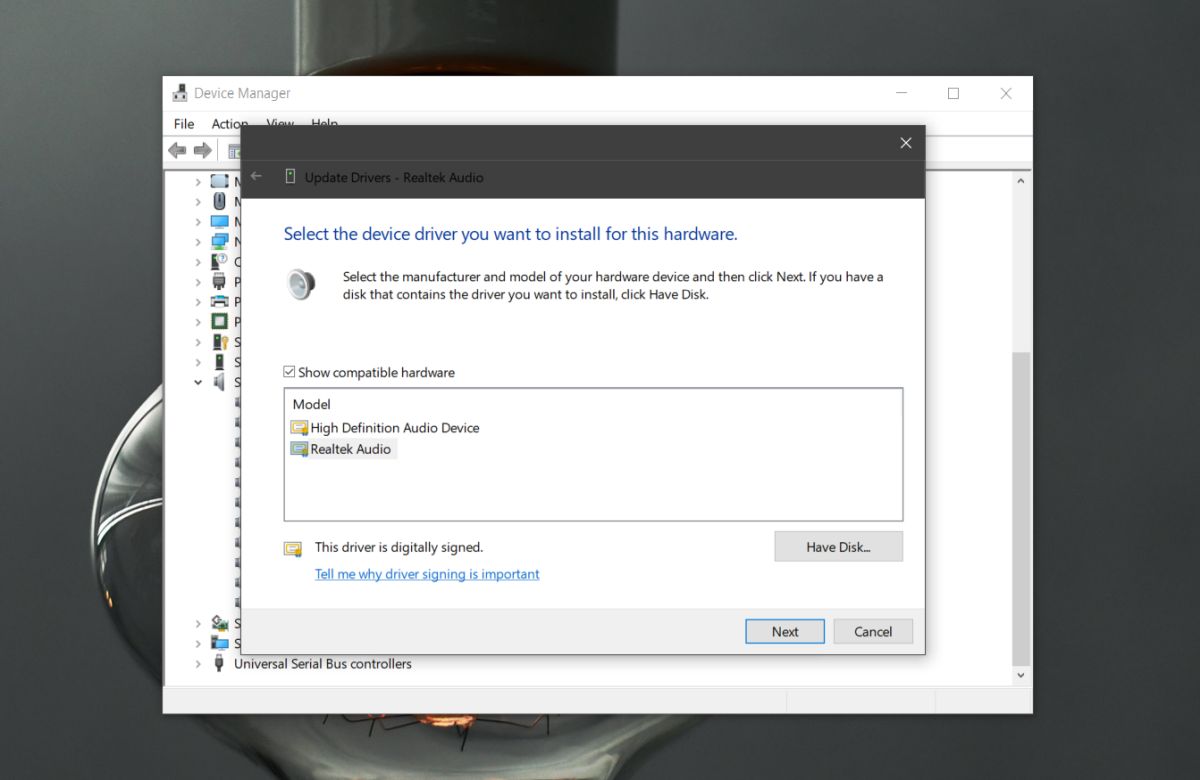Image resolution: width=1200 pixels, height=780 pixels.
Task: Maximize the Device Manager window
Action: (x=953, y=93)
